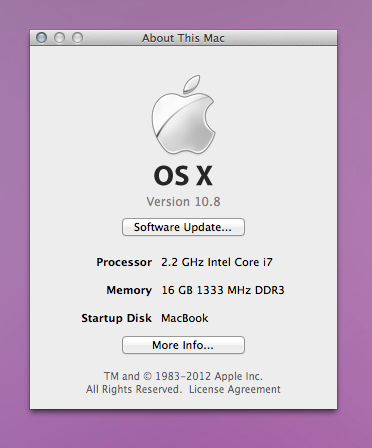Select the "16 GB 1333 MHz DDR3" value

point(223,290)
